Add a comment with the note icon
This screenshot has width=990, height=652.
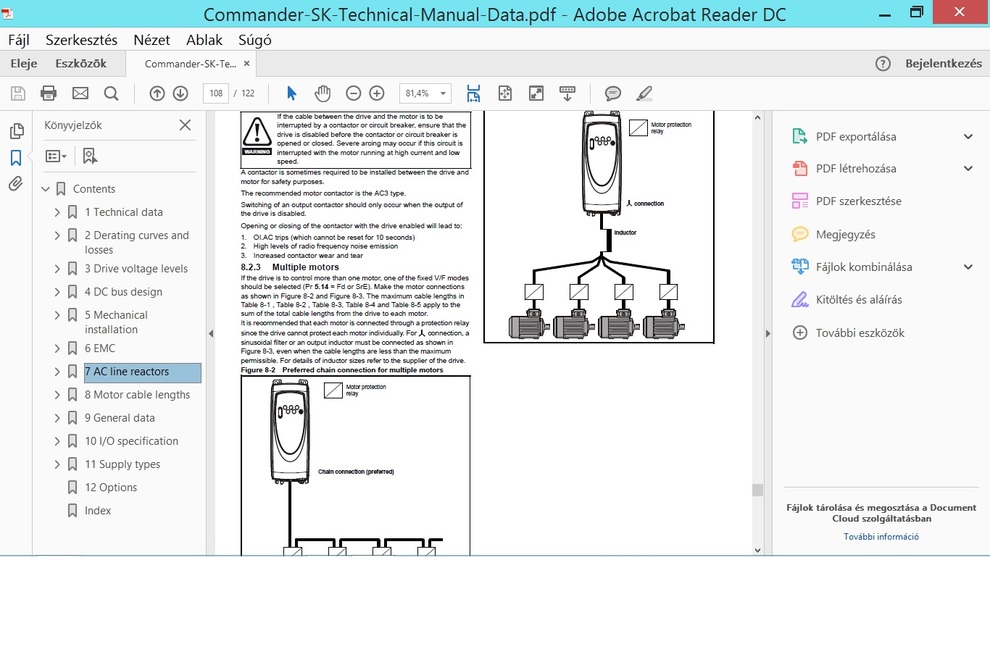pyautogui.click(x=613, y=93)
